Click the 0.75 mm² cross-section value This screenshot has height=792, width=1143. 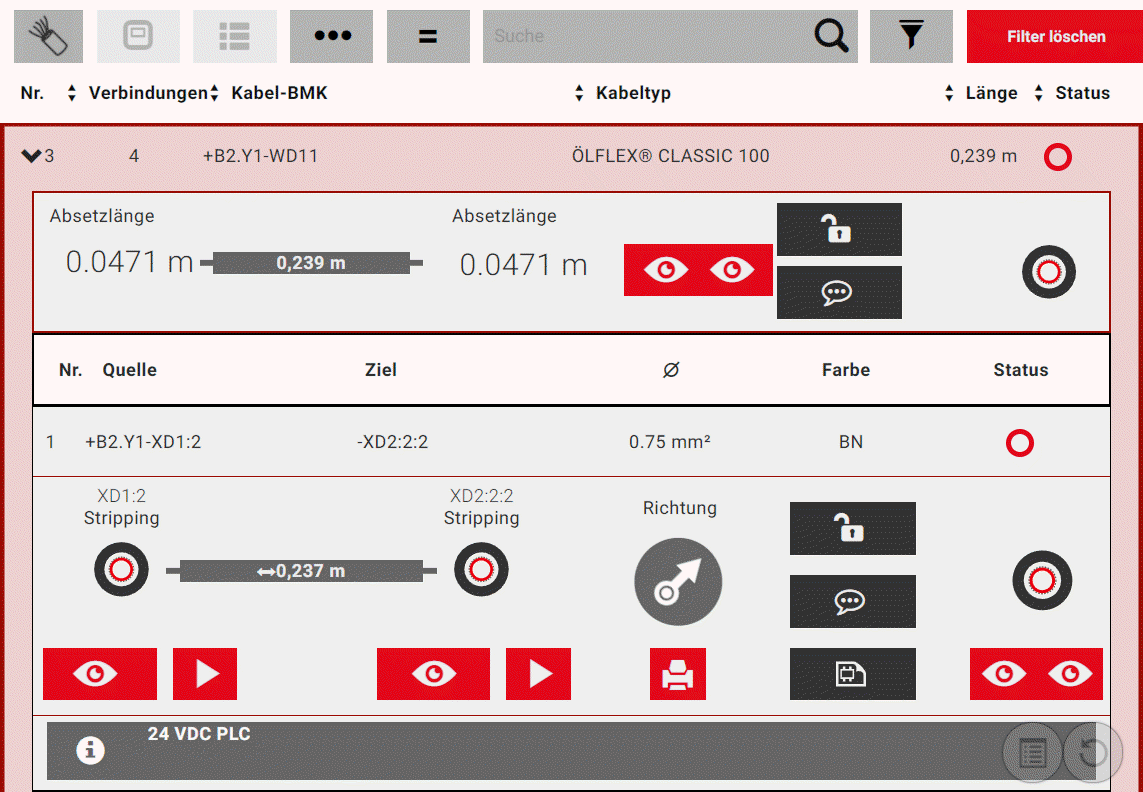click(669, 442)
